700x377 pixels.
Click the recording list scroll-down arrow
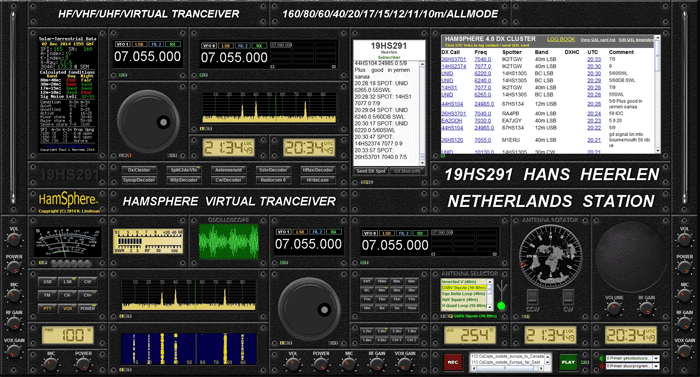pos(547,362)
